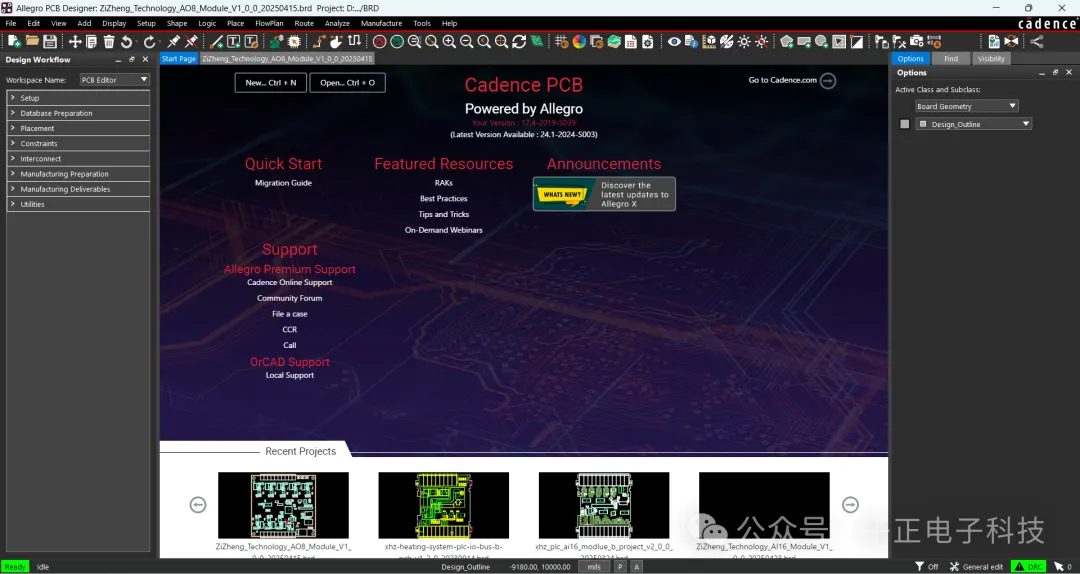Click the next arrow in Recent Projects
Screen dimensions: 1080x574
(851, 505)
